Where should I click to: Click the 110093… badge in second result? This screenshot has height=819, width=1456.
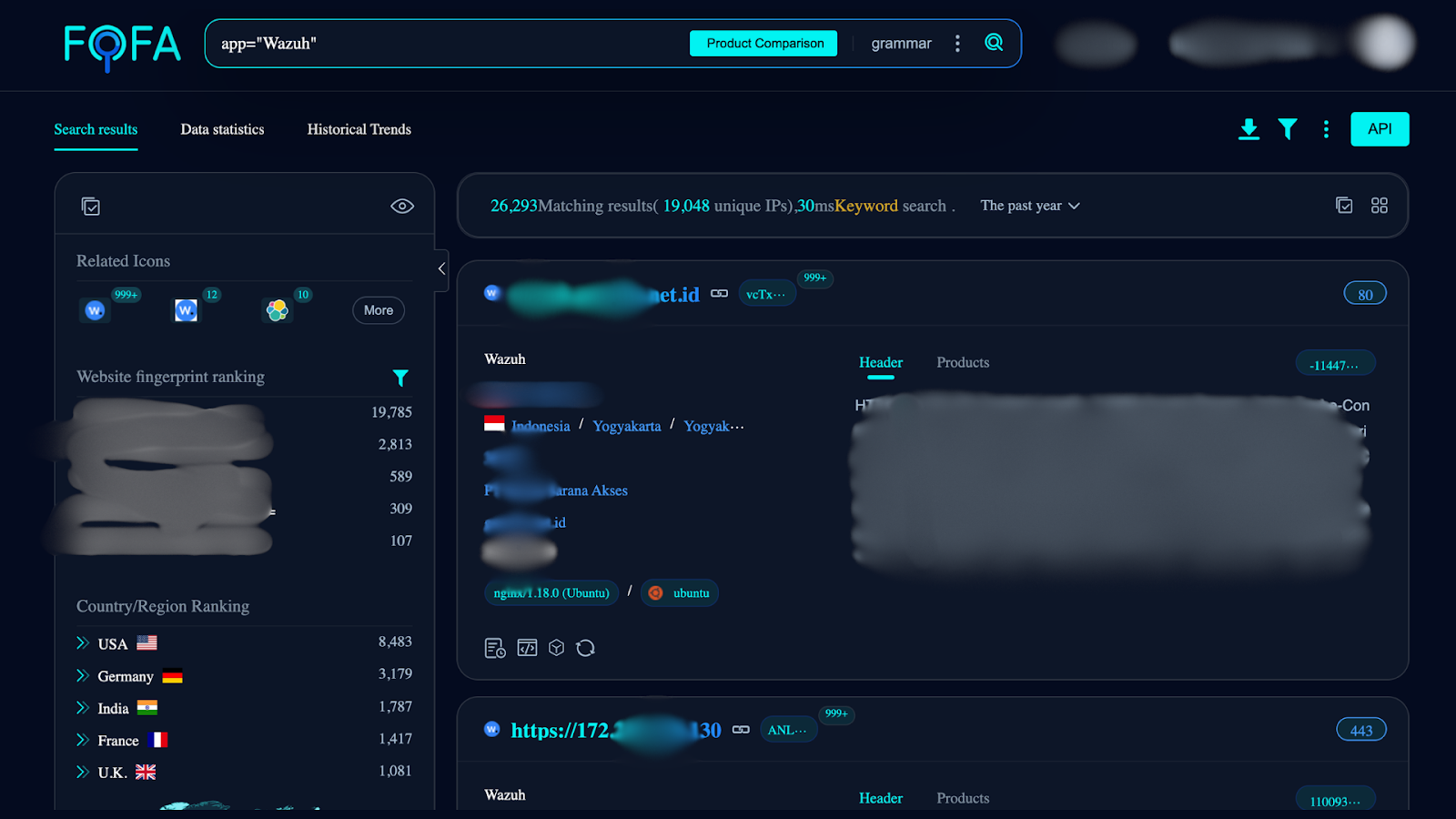tap(1335, 801)
